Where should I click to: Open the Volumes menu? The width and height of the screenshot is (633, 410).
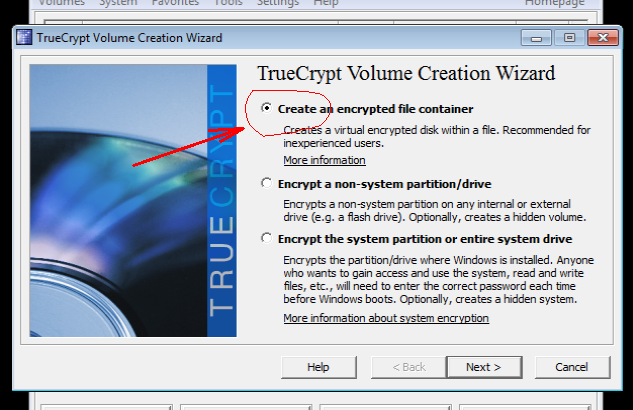click(x=61, y=3)
